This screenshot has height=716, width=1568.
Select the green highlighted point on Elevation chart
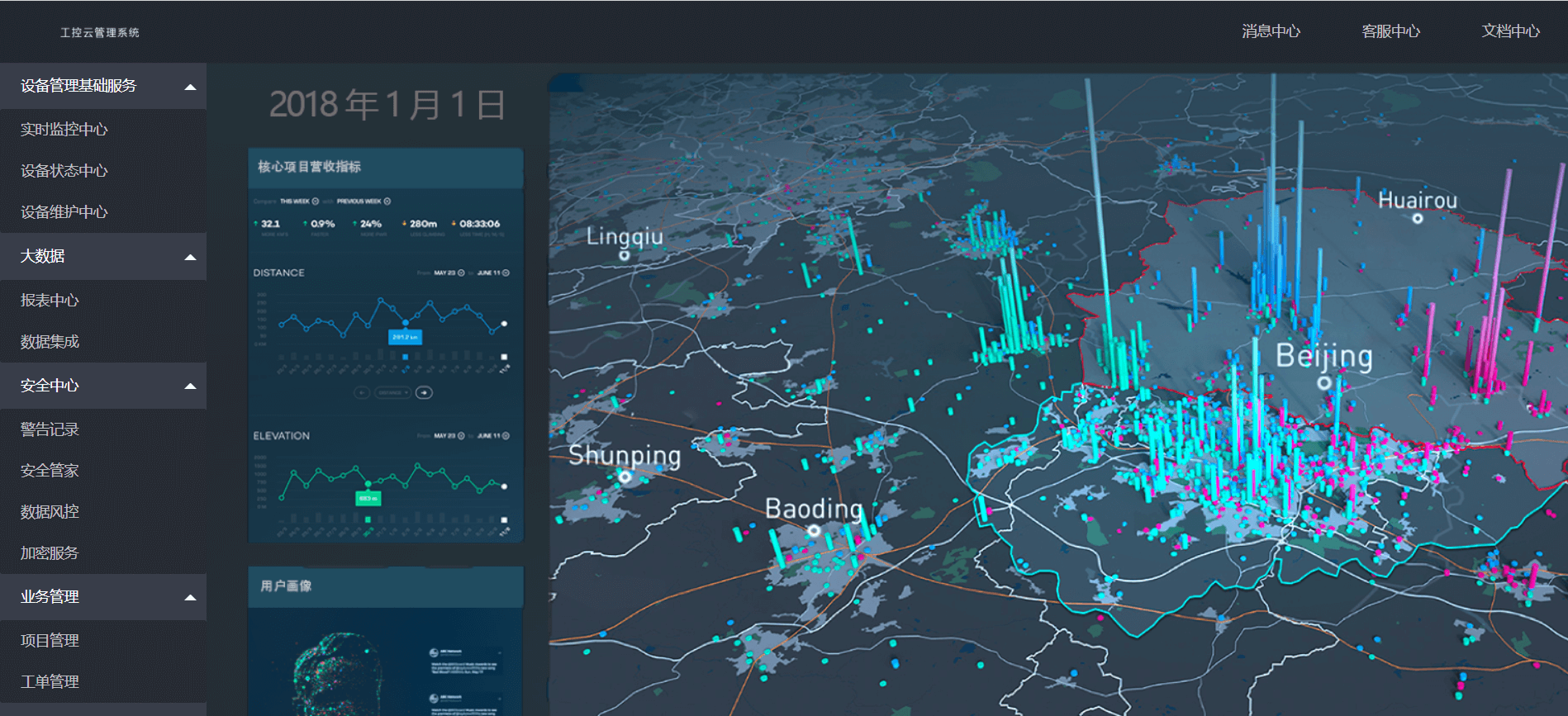368,483
